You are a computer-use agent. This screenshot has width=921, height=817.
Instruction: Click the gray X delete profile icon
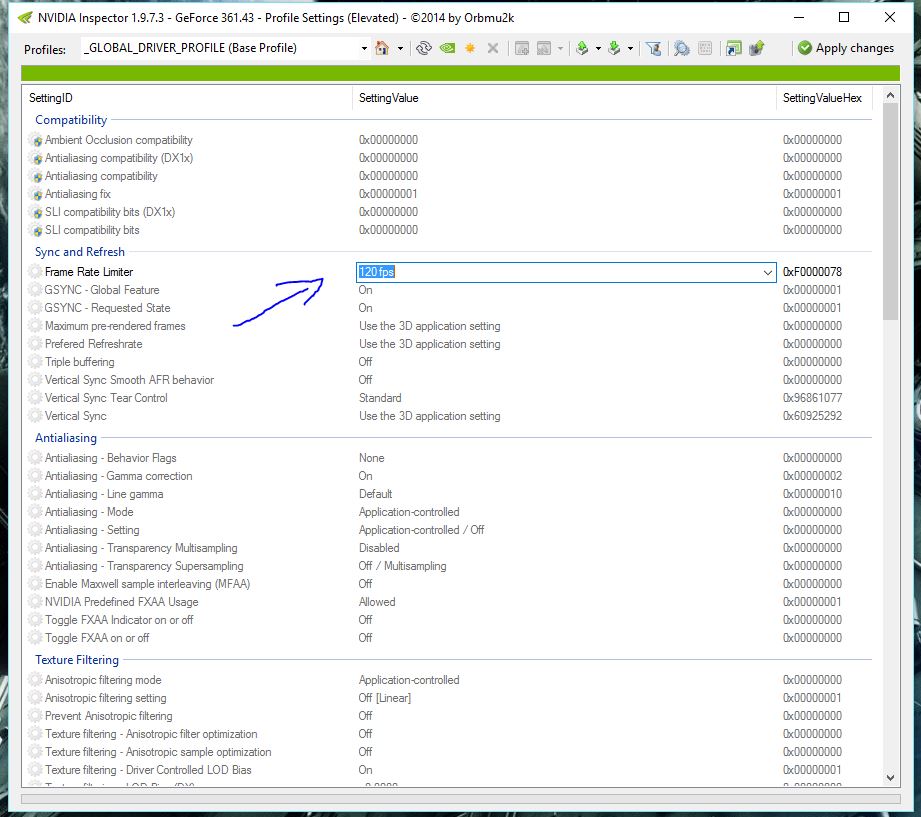[x=493, y=48]
